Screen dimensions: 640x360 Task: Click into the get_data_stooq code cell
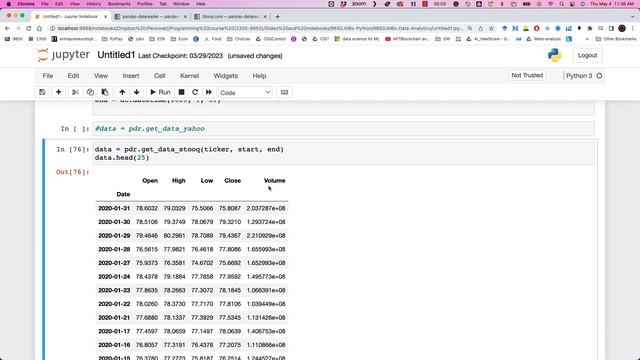click(343, 153)
